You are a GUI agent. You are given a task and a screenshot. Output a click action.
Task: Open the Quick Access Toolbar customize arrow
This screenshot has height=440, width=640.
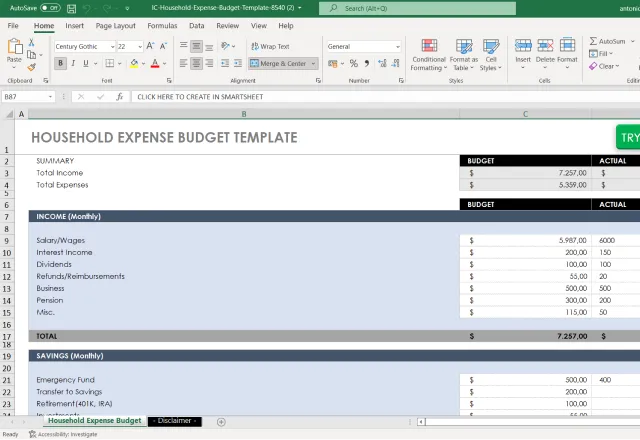coord(127,8)
